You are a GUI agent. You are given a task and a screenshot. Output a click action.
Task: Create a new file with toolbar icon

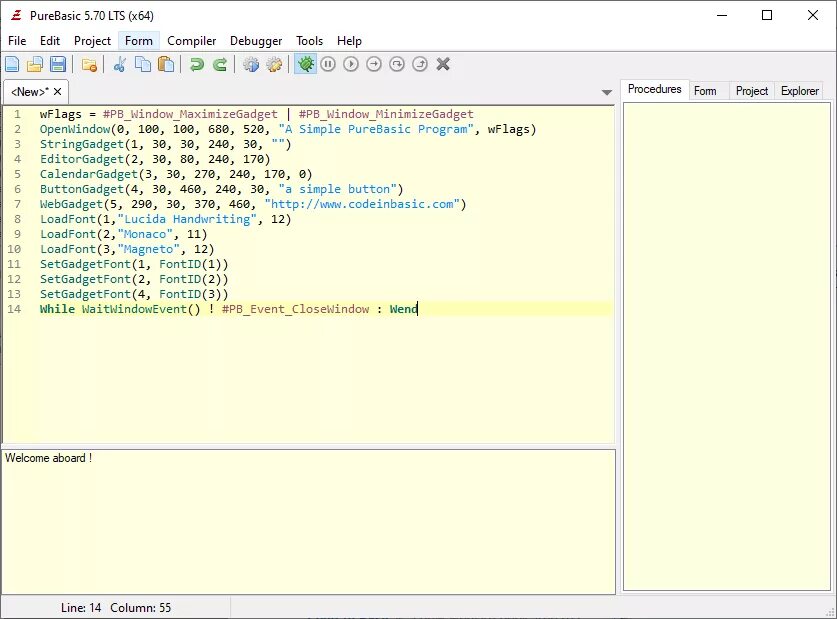(x=12, y=65)
